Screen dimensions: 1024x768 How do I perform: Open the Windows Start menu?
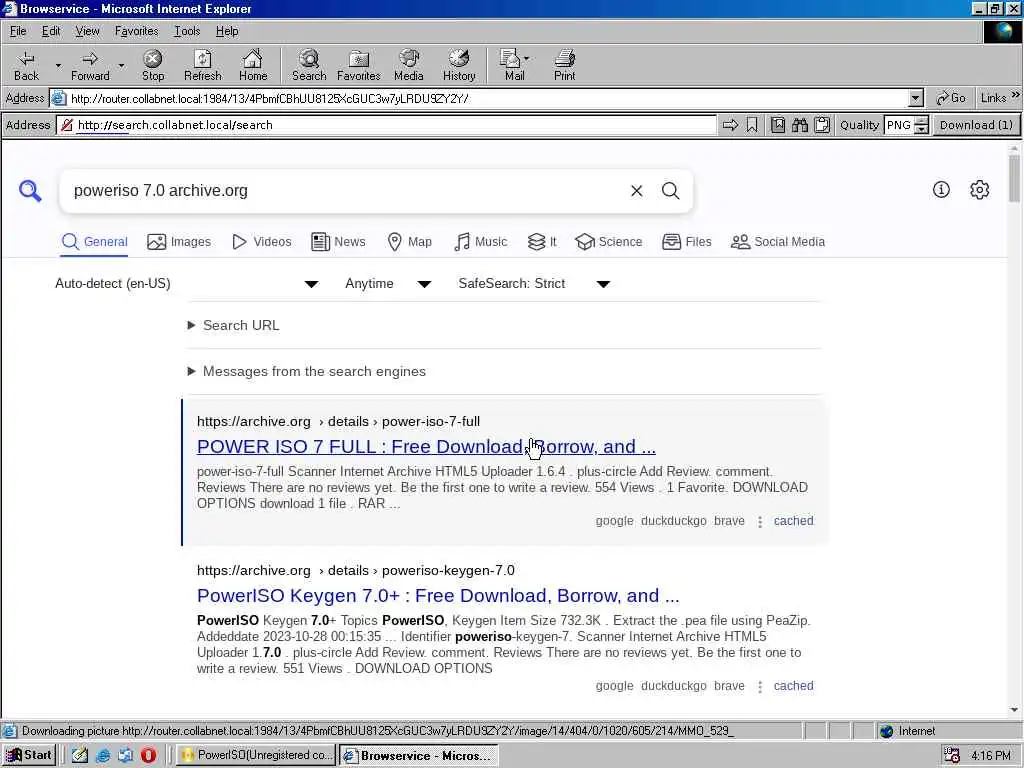(29, 755)
